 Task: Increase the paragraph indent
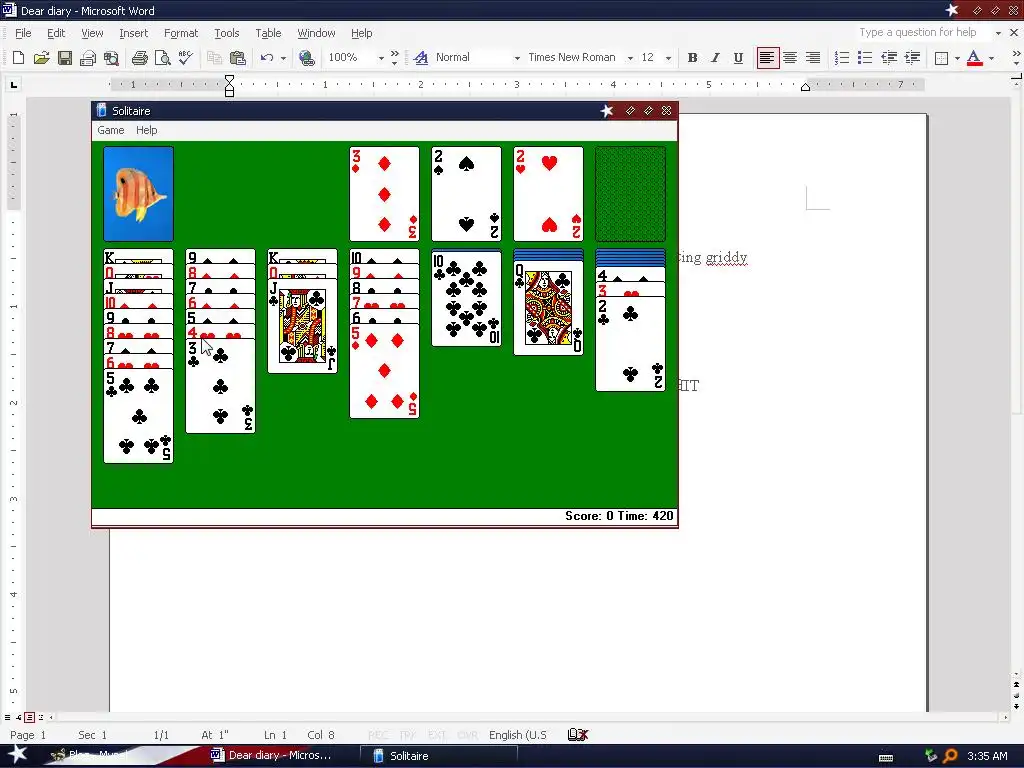click(x=912, y=57)
